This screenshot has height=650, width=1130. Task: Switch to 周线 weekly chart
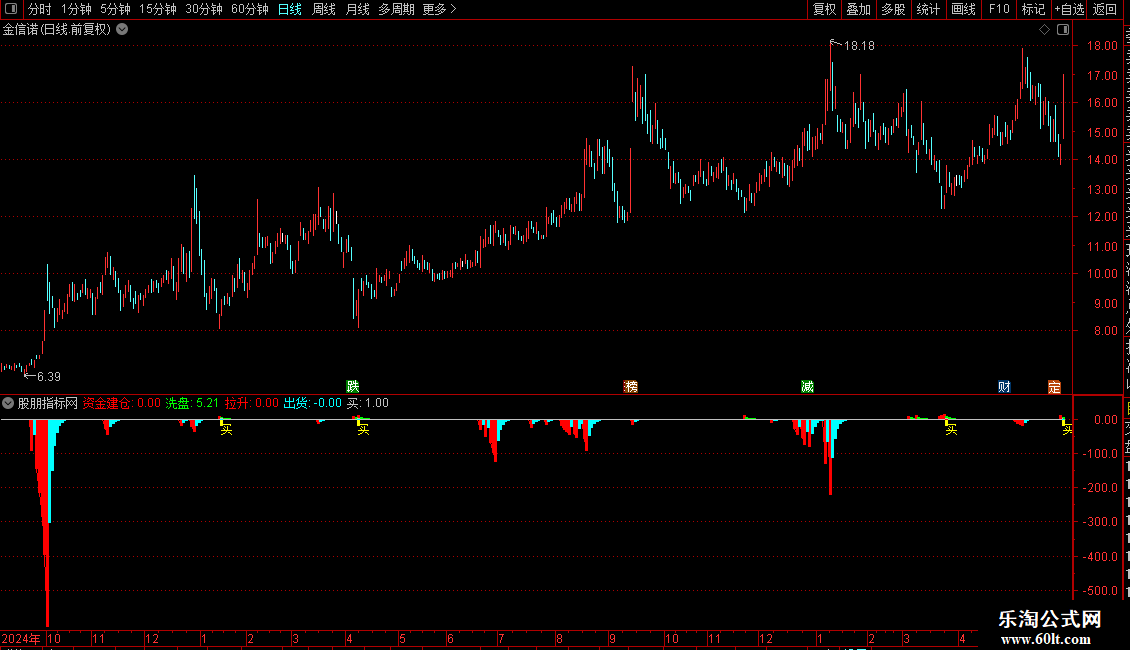324,9
